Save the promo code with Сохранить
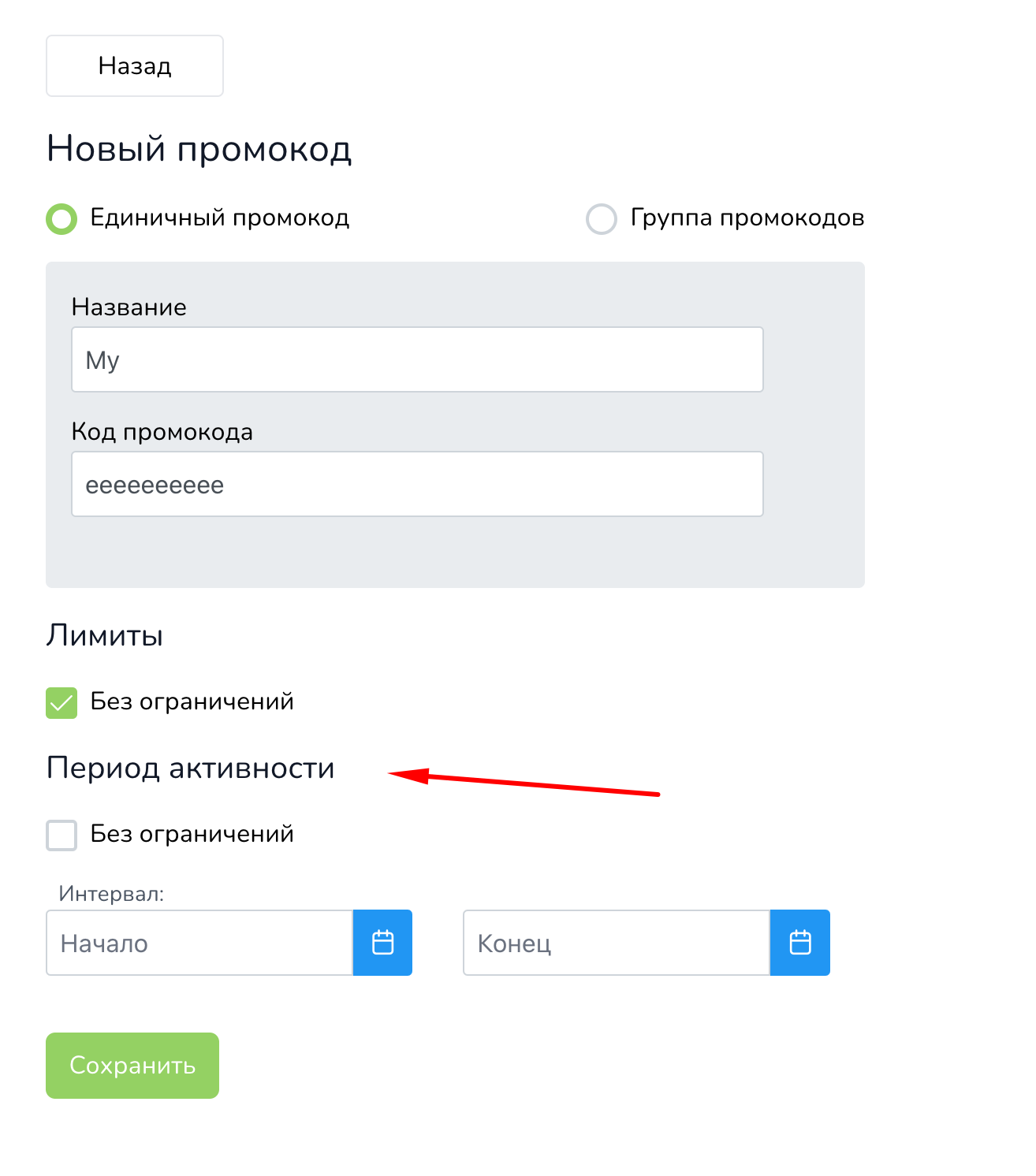Viewport: 1036px width, 1176px height. (132, 1066)
